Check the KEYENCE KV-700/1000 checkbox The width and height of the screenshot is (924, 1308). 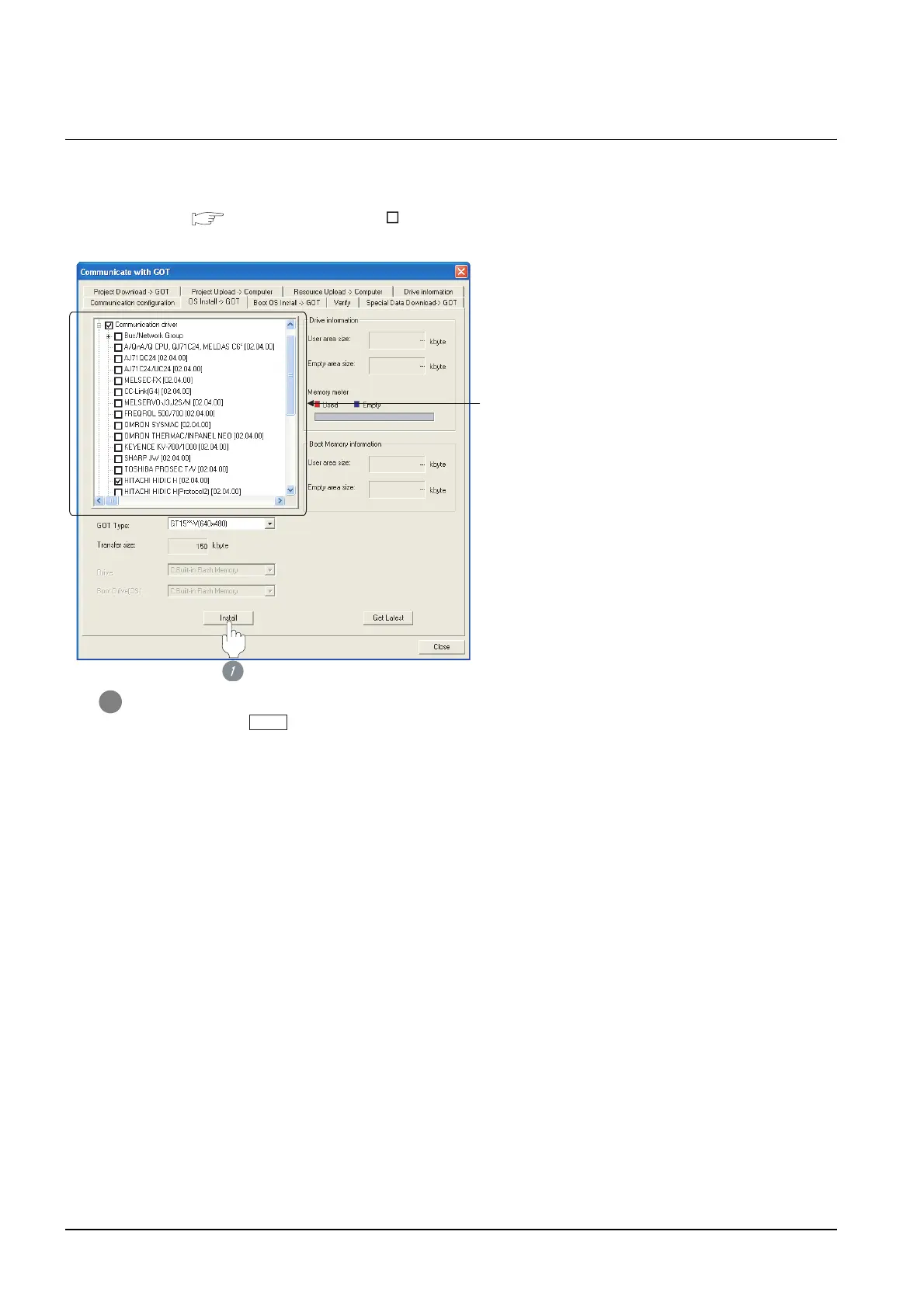click(x=119, y=447)
